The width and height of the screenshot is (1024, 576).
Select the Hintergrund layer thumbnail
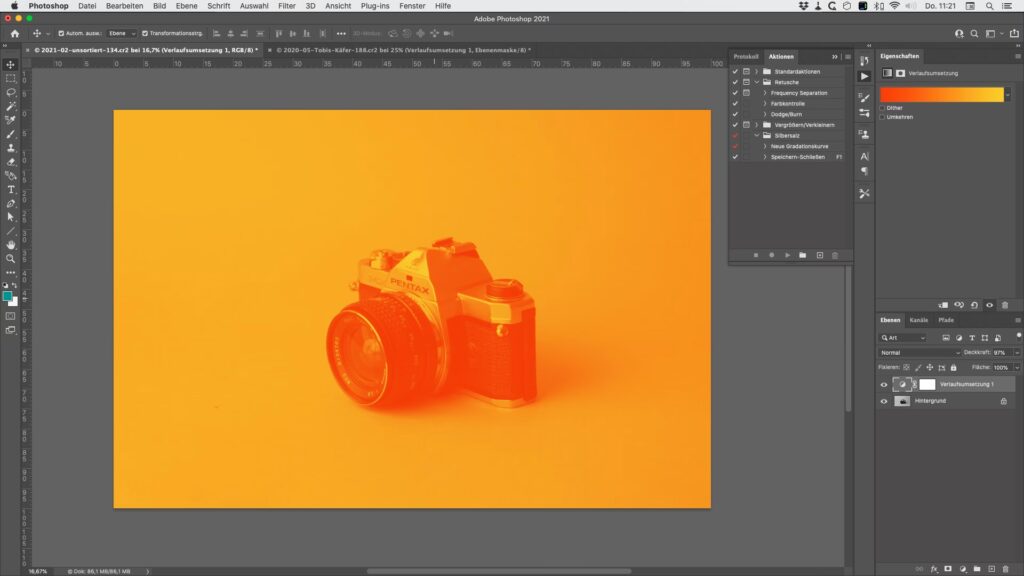pyautogui.click(x=902, y=401)
